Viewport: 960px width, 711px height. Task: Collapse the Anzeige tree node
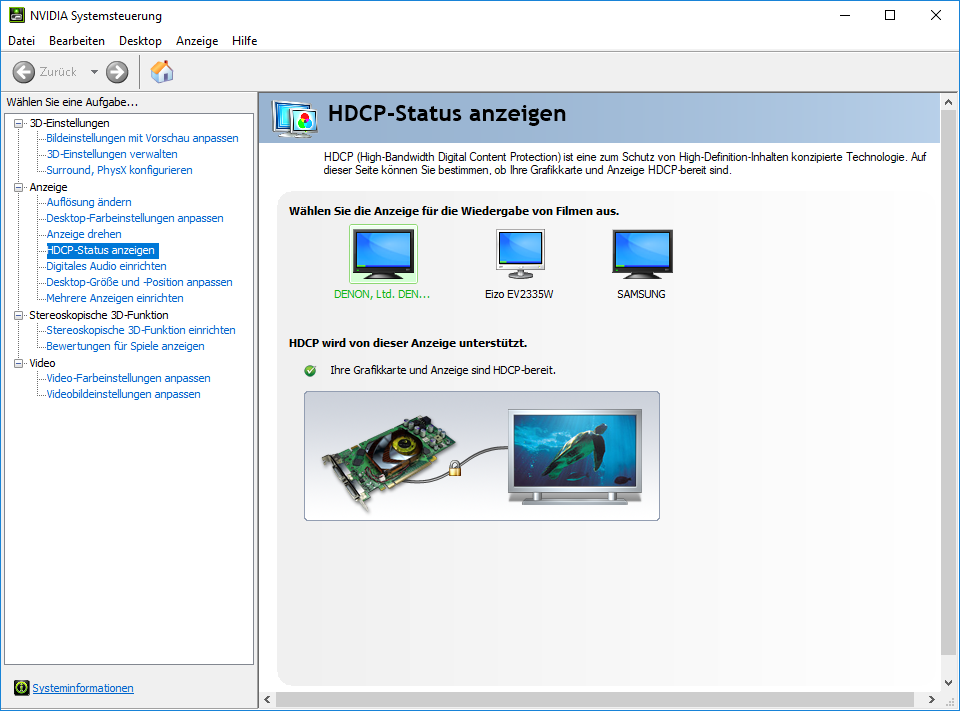coord(19,187)
